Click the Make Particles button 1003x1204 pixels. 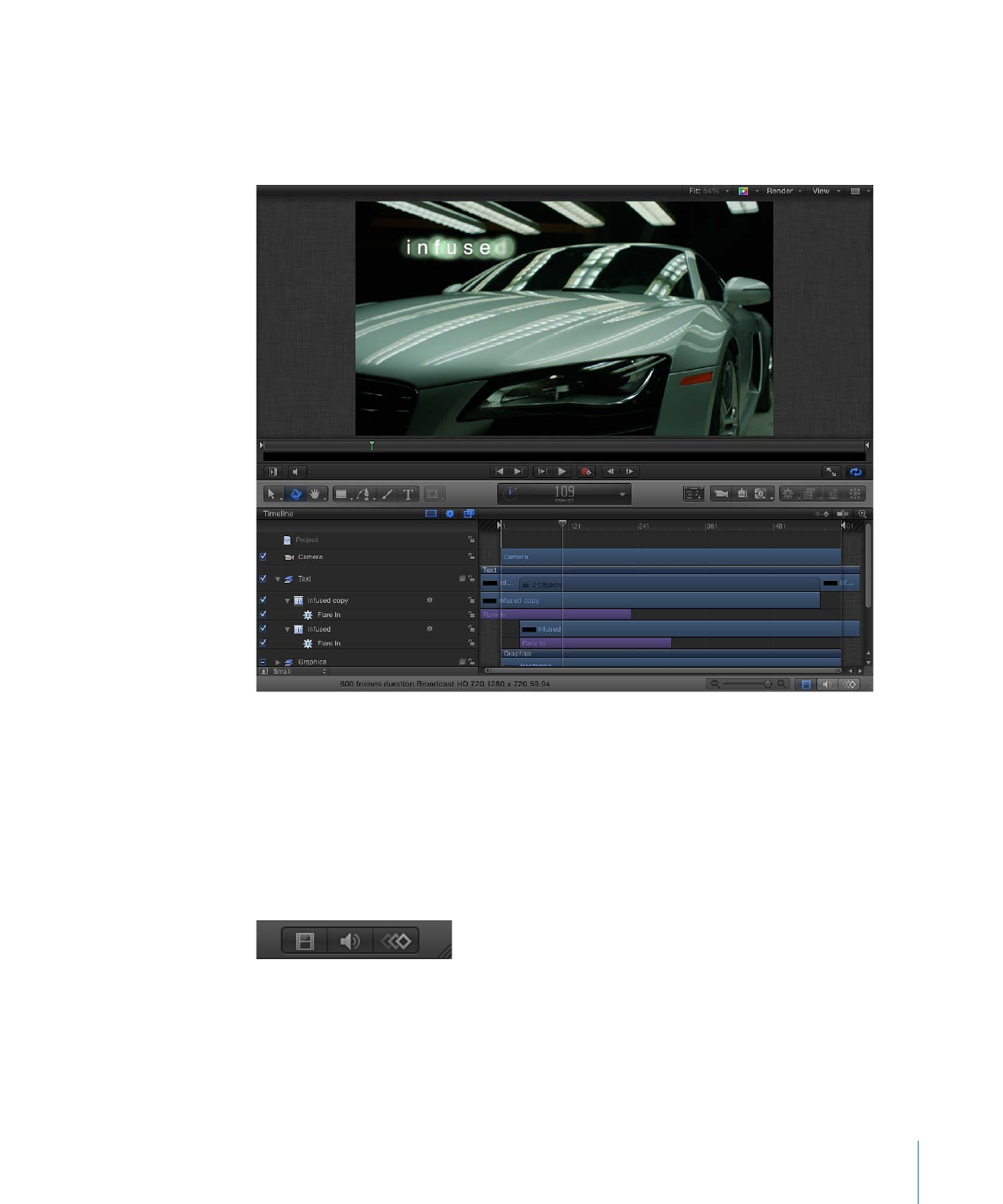(833, 494)
